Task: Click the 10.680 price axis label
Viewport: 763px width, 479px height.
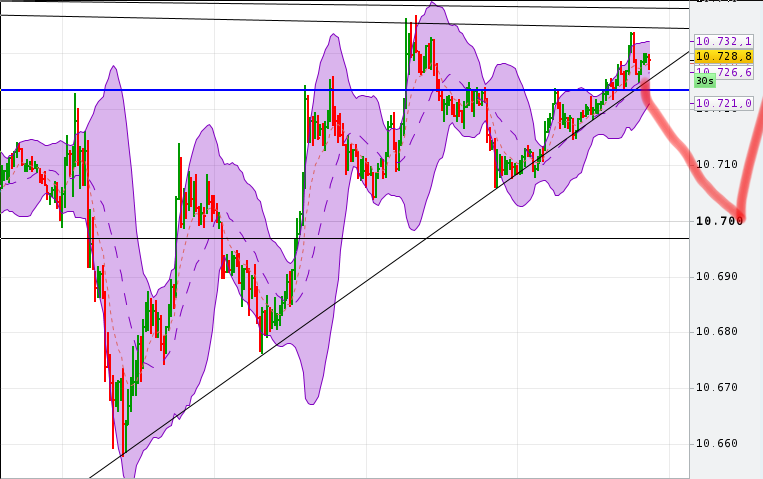Action: [717, 332]
